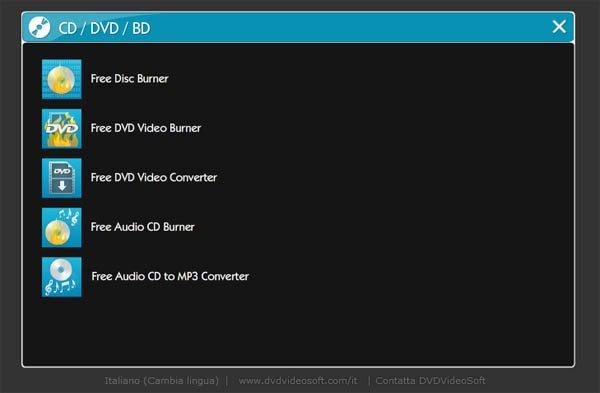The width and height of the screenshot is (600, 393).
Task: Click the 'Free Disc Burner' label
Action: 129,78
